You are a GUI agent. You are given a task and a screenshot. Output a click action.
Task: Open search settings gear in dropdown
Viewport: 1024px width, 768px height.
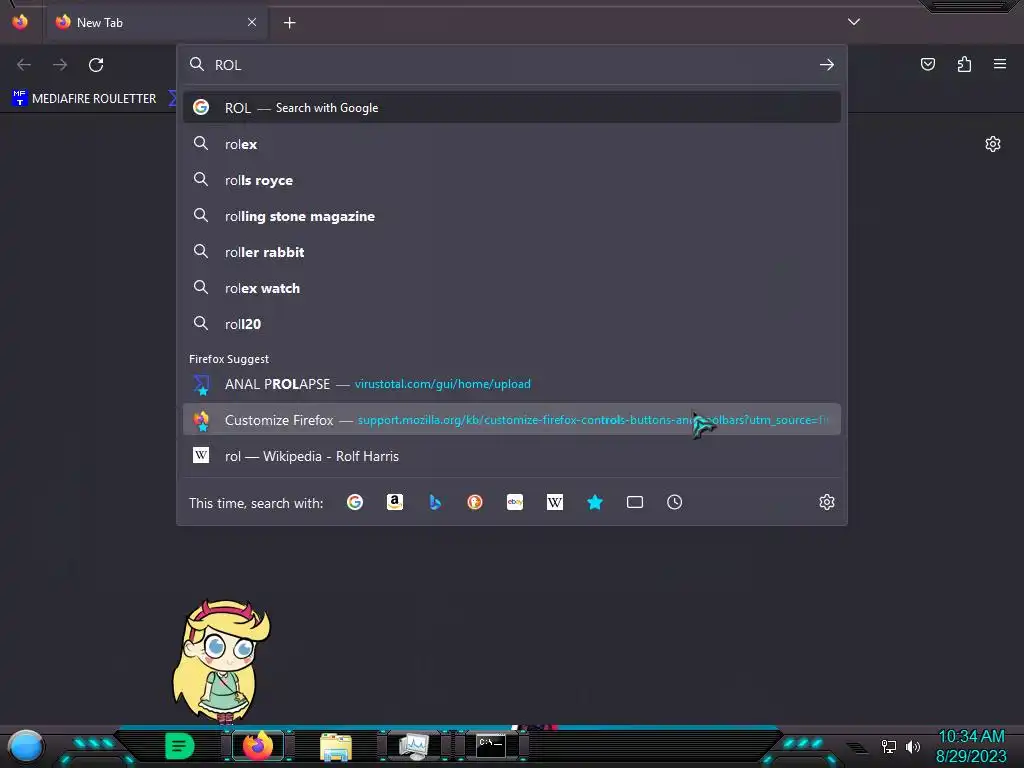tap(827, 502)
